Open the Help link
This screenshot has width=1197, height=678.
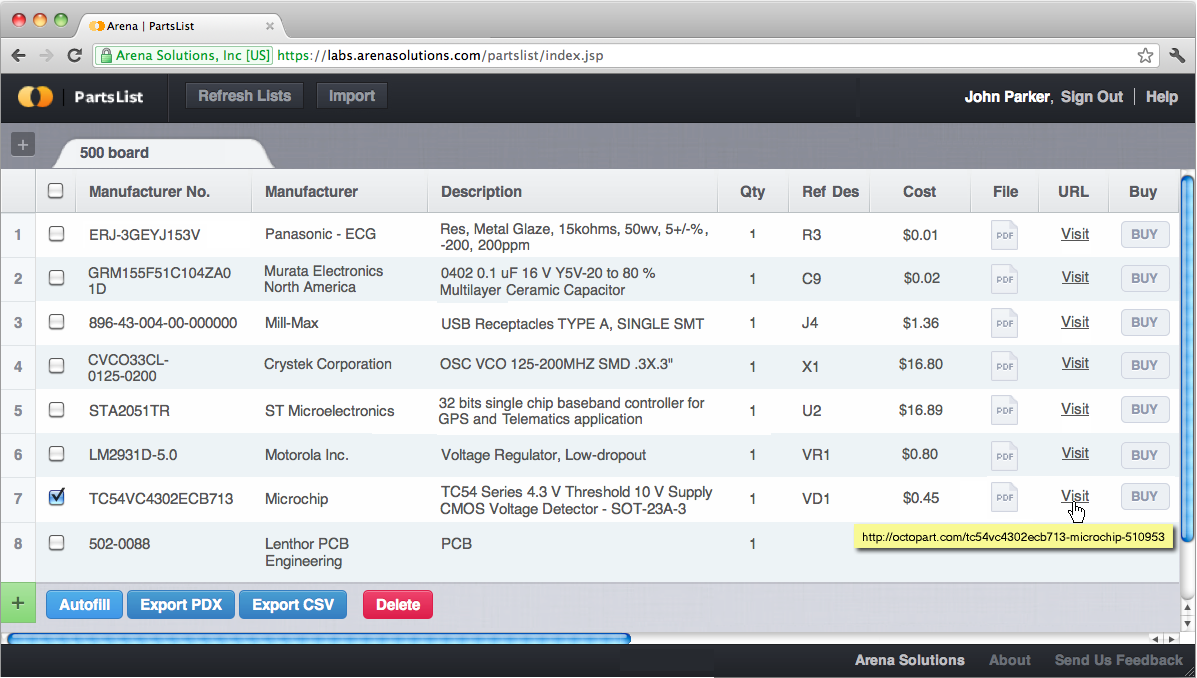(x=1162, y=97)
